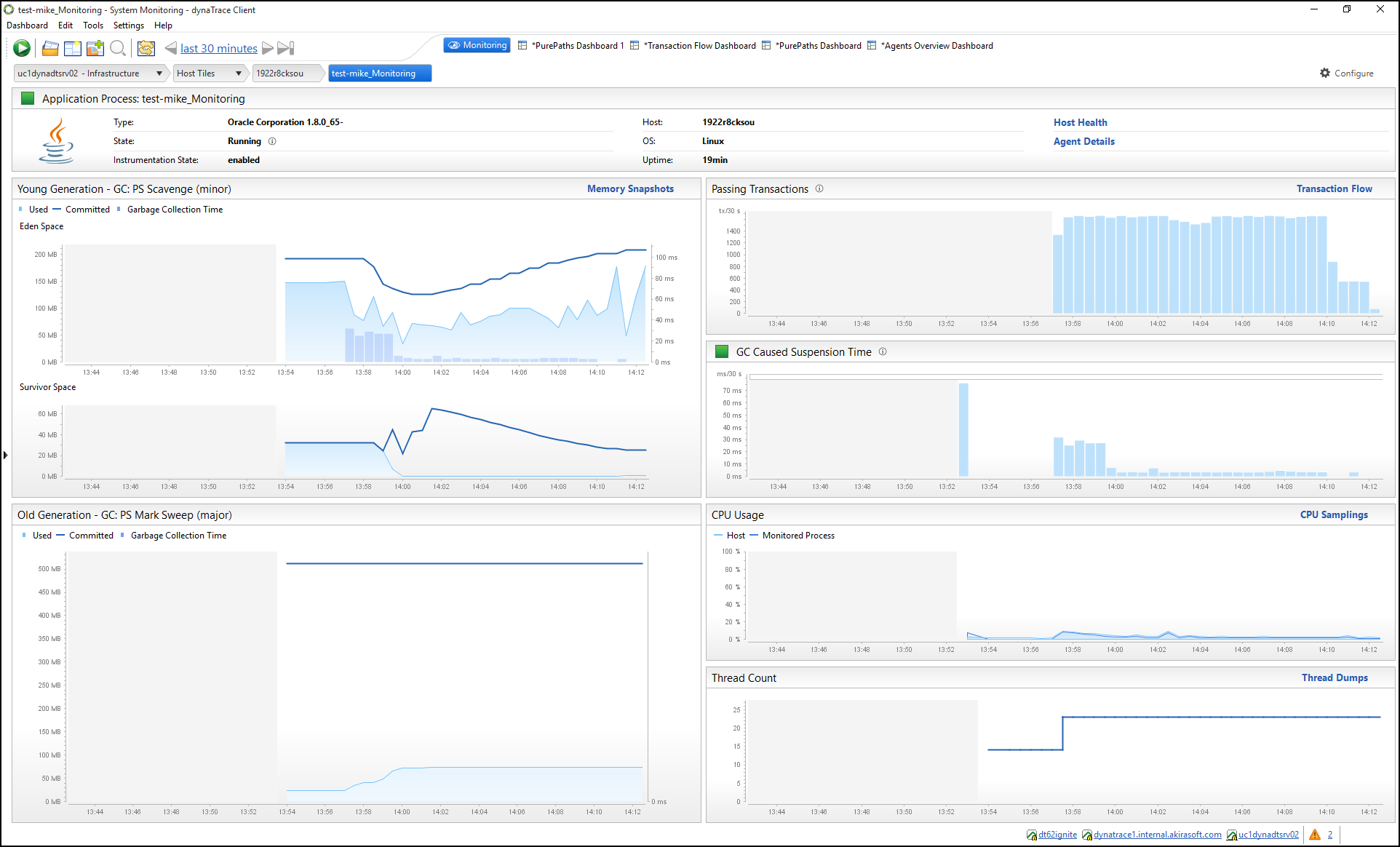Open the Transaction Flow Dashboard tab
Viewport: 1400px width, 847px height.
coord(693,46)
